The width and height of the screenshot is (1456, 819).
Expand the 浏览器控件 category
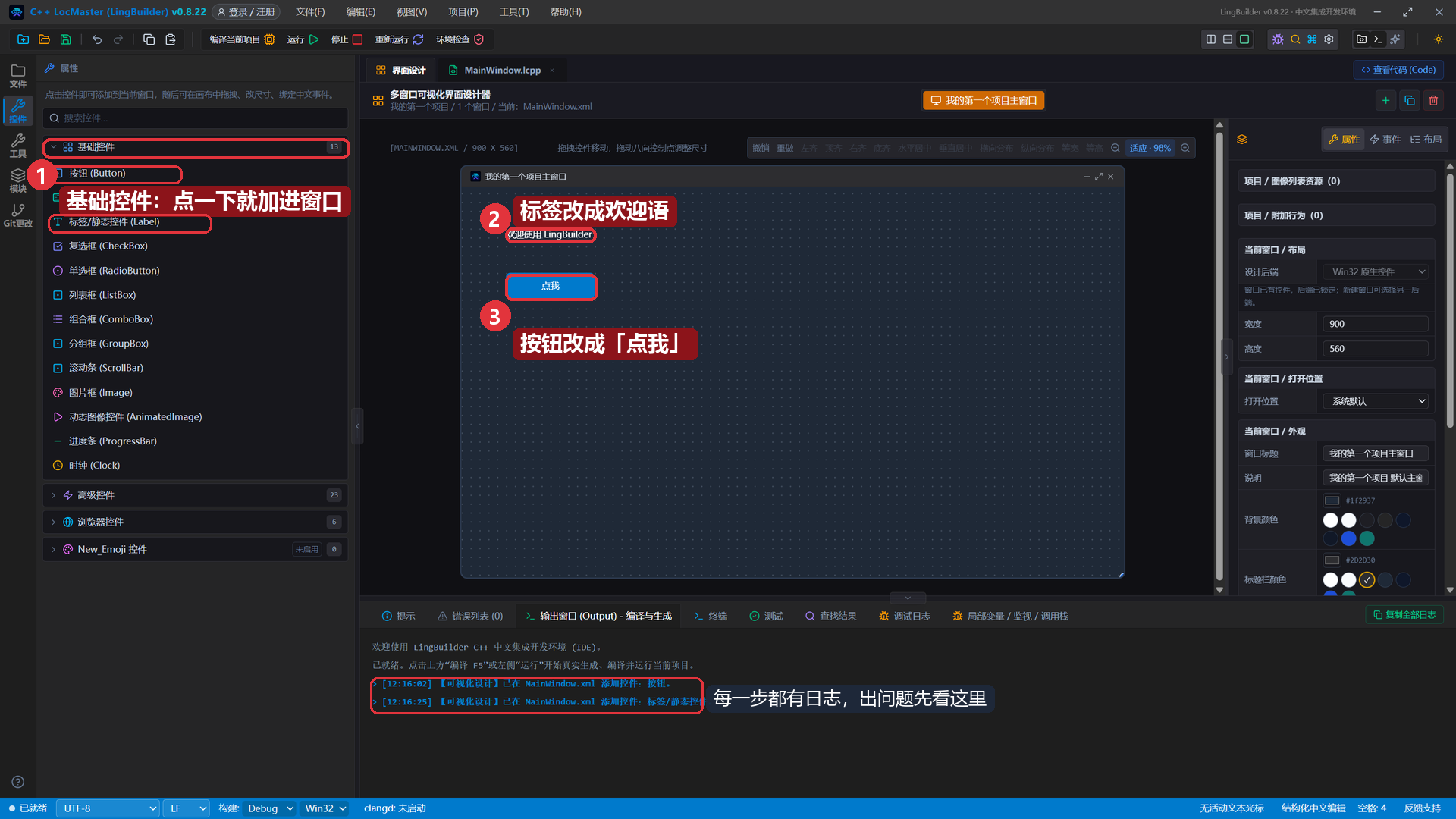[196, 522]
